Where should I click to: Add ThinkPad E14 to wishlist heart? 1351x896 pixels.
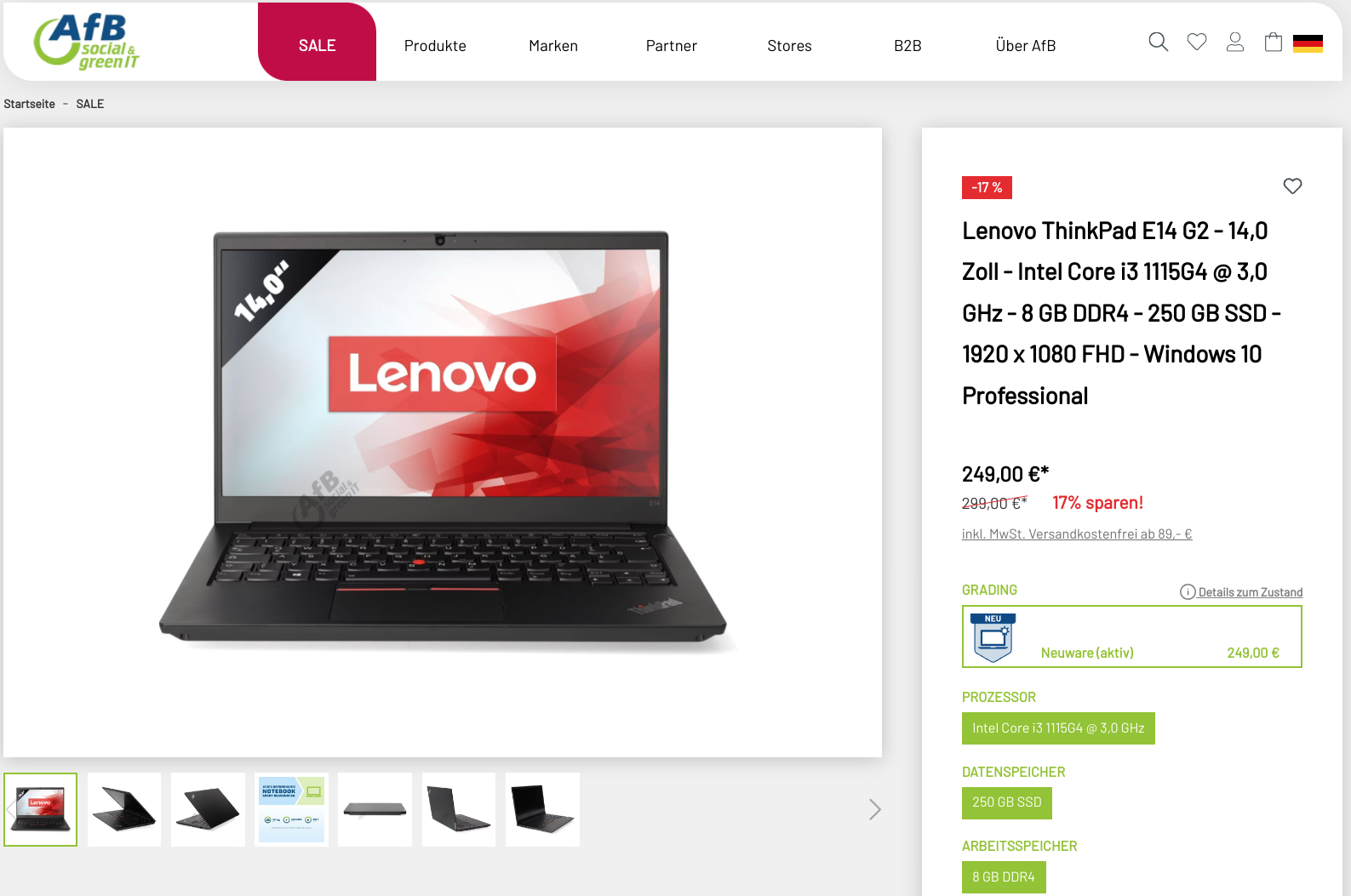coord(1292,185)
